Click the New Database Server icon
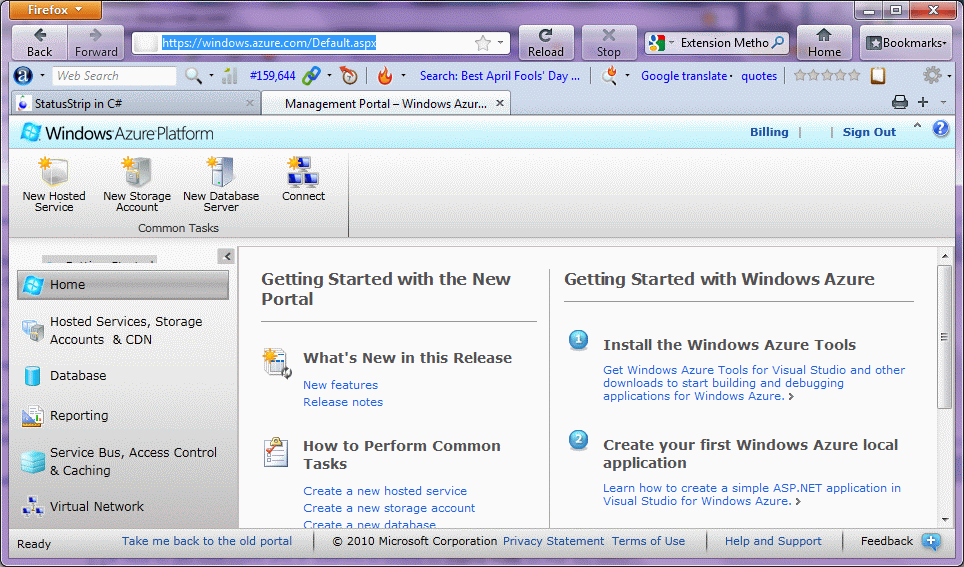The width and height of the screenshot is (964, 567). coord(221,172)
